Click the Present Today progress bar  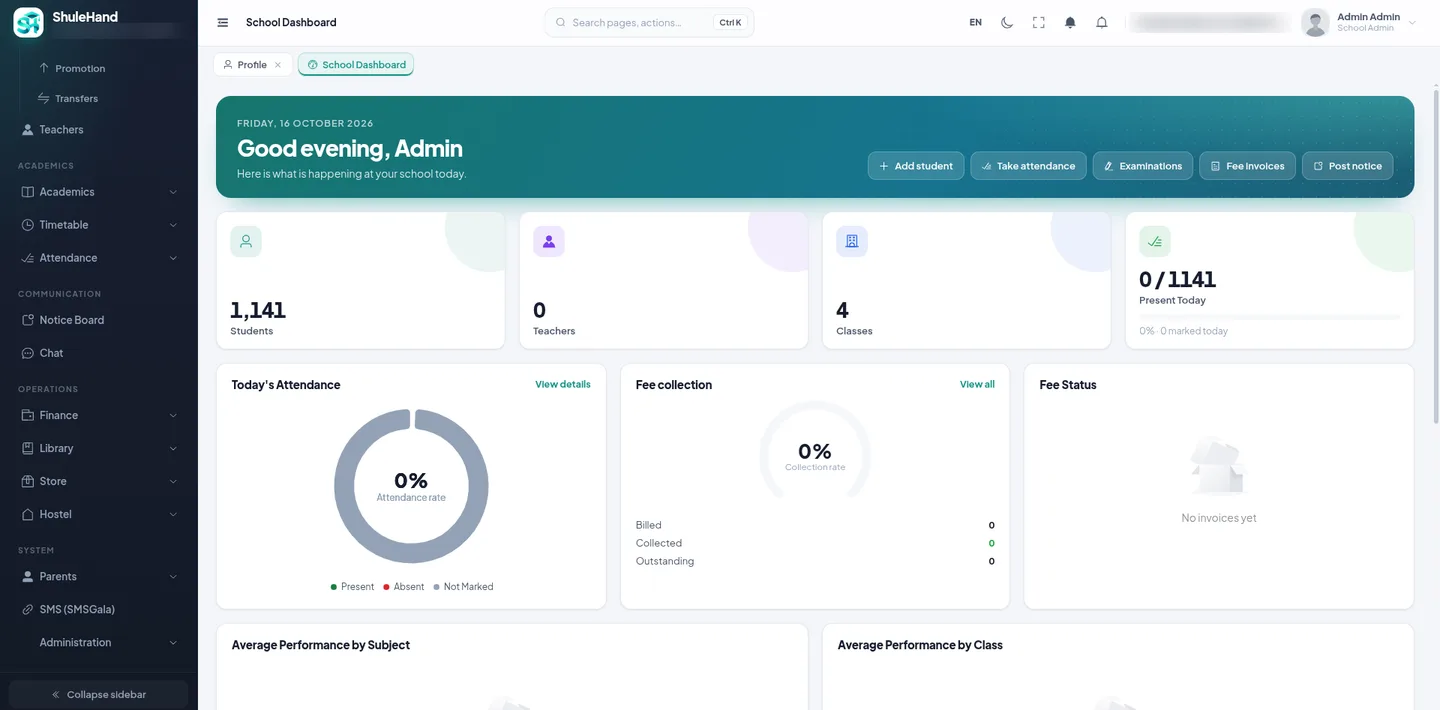(x=1270, y=317)
